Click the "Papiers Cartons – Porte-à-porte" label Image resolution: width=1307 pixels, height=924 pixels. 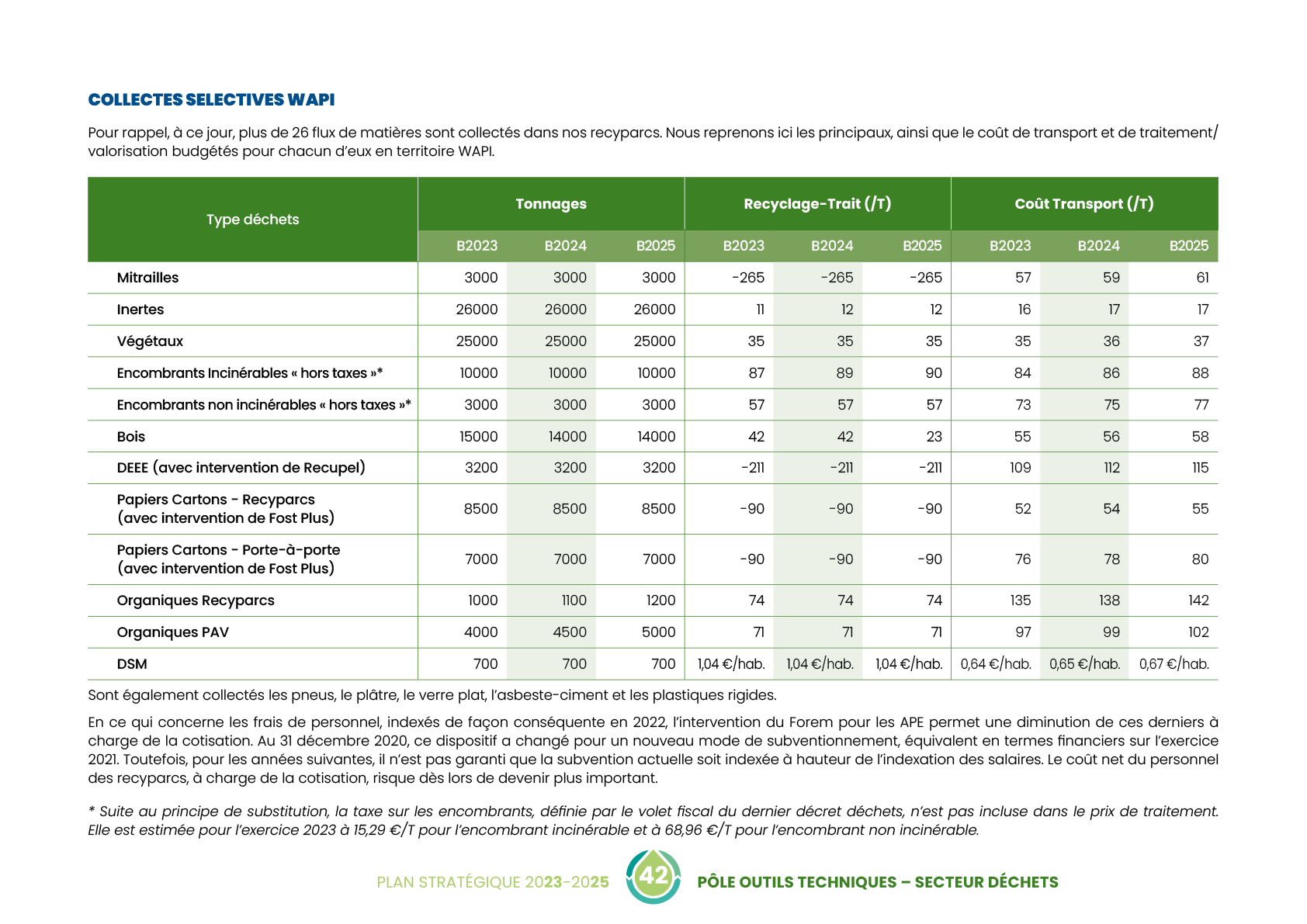coord(228,550)
